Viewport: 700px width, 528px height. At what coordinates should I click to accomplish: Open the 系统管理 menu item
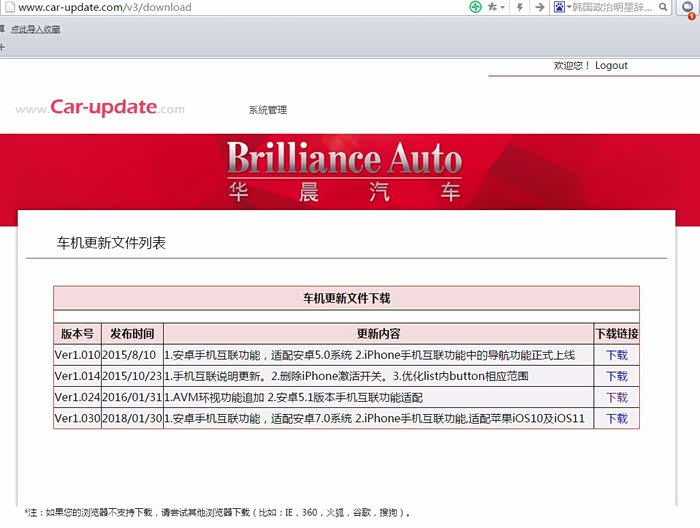coord(268,110)
